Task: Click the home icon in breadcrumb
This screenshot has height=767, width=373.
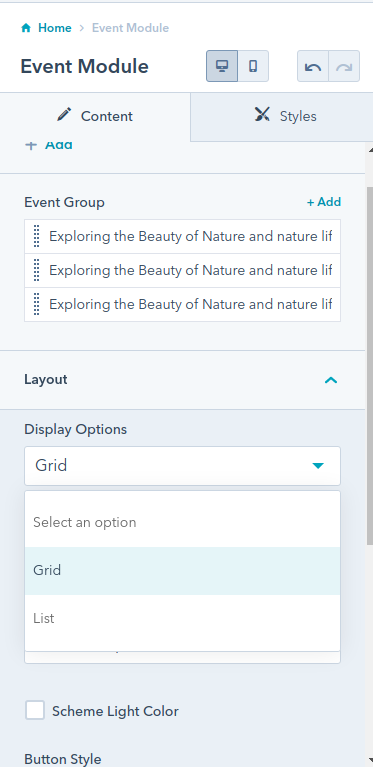Action: tap(26, 28)
